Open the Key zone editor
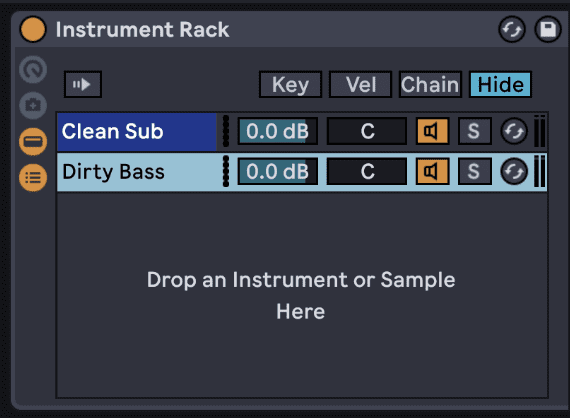570x418 pixels. coord(290,84)
